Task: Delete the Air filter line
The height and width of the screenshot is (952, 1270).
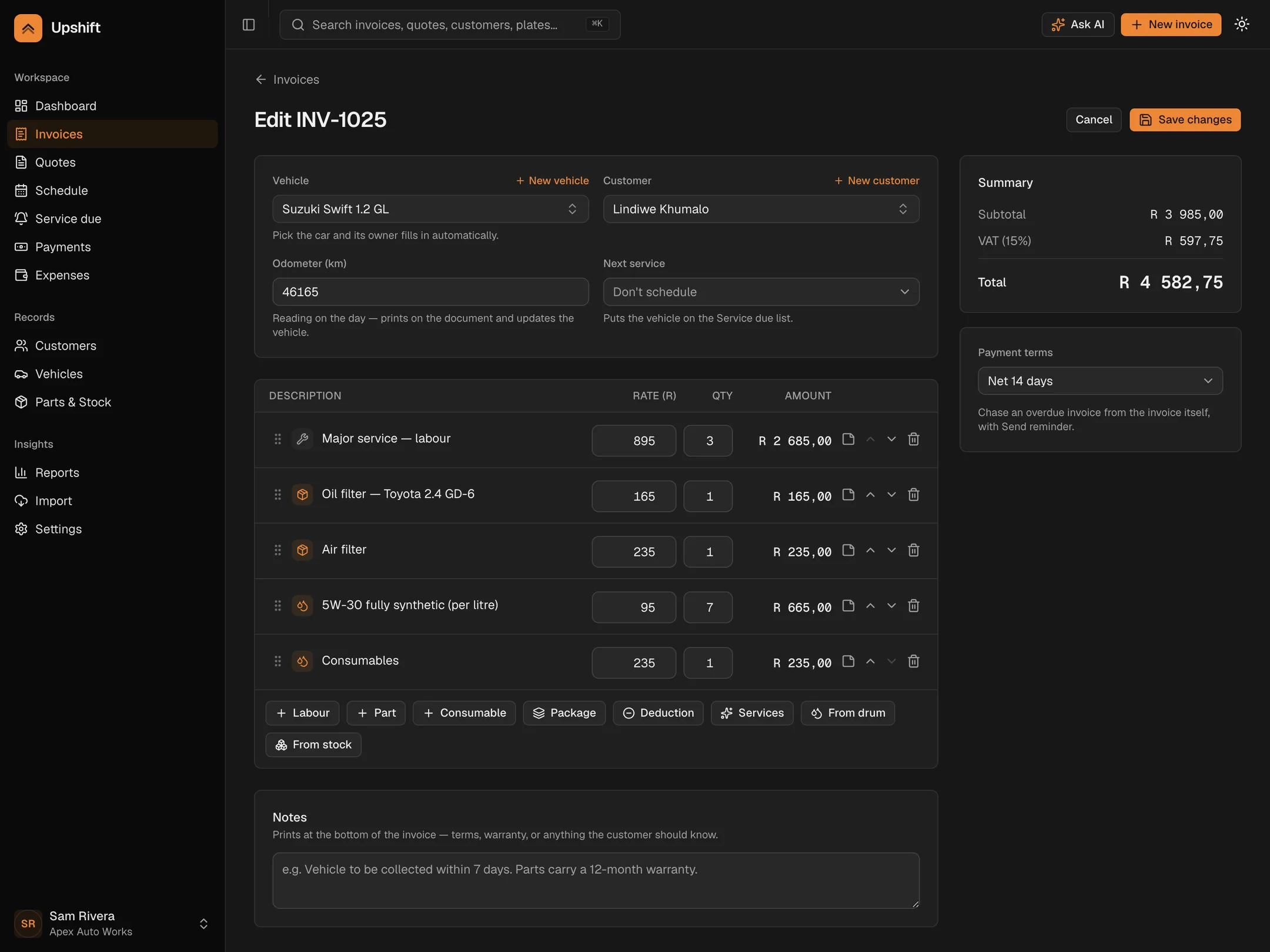Action: click(913, 551)
